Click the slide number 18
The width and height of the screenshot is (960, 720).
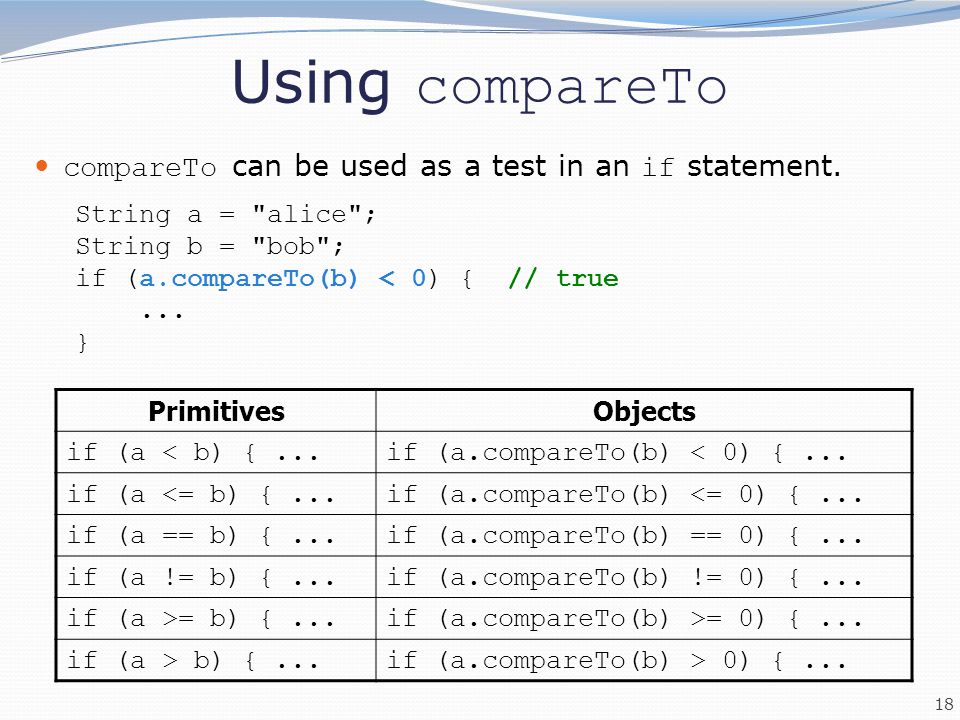coord(943,704)
